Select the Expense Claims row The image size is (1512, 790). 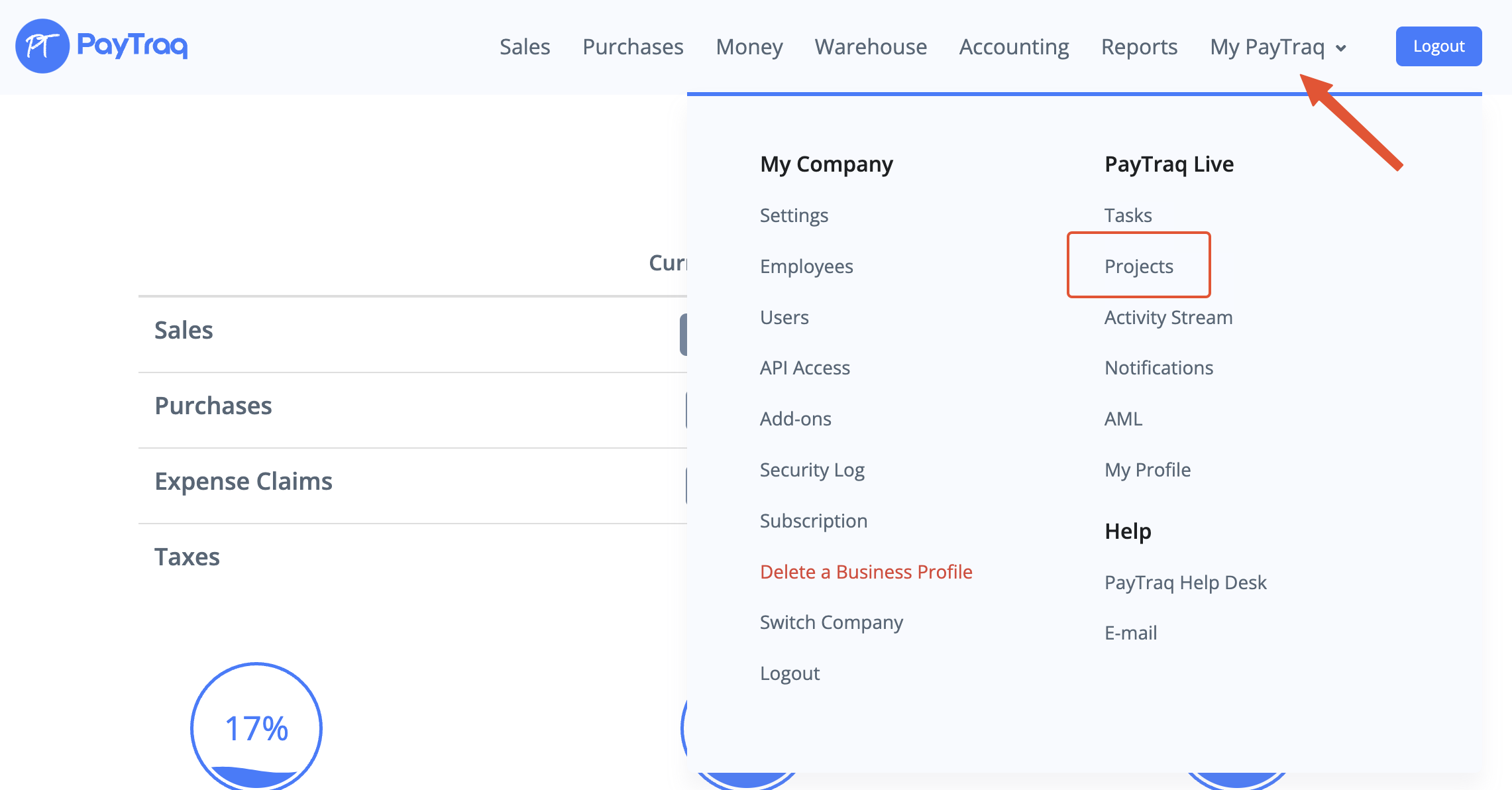(243, 481)
